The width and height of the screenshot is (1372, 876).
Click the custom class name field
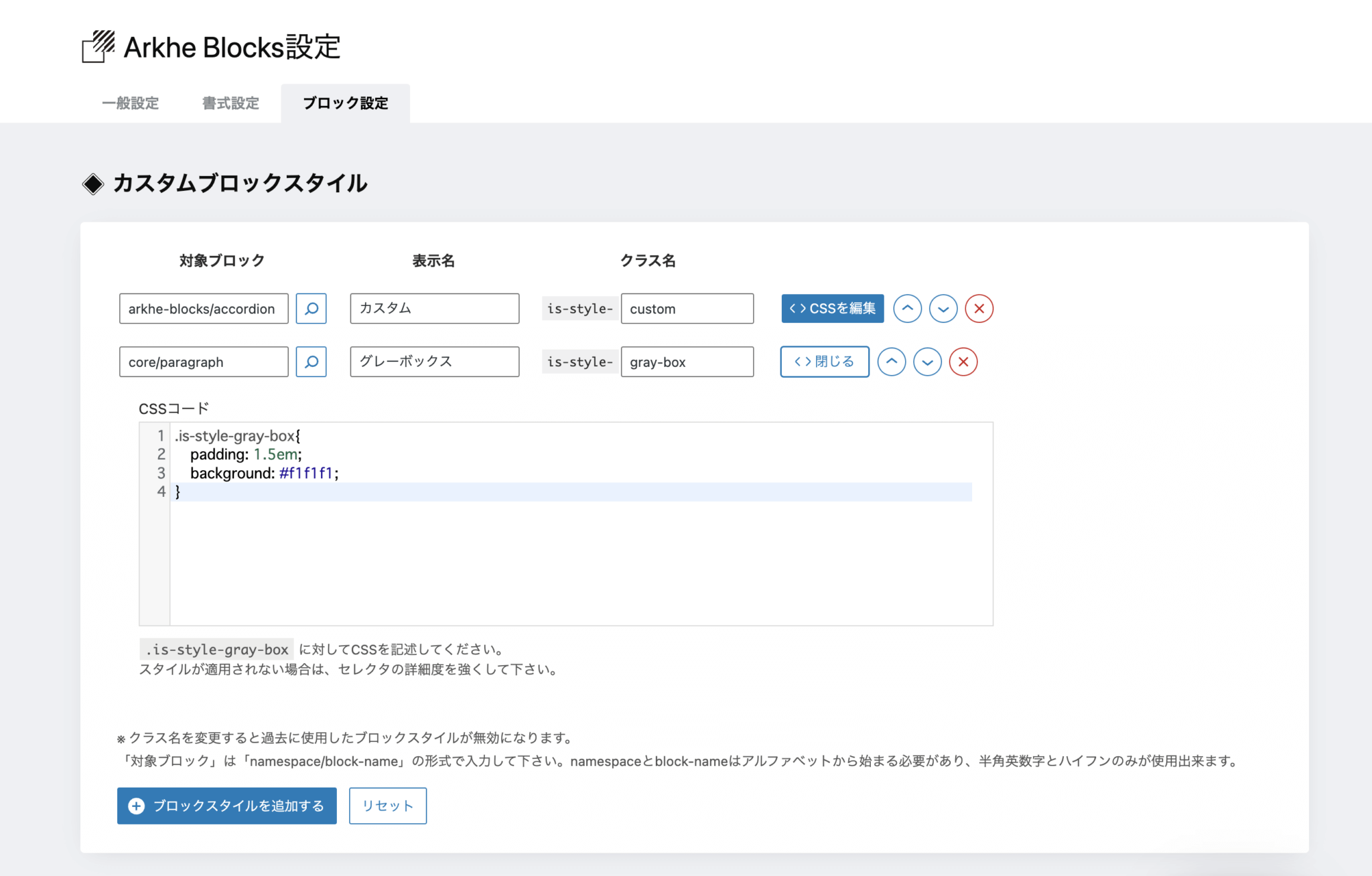pos(687,309)
